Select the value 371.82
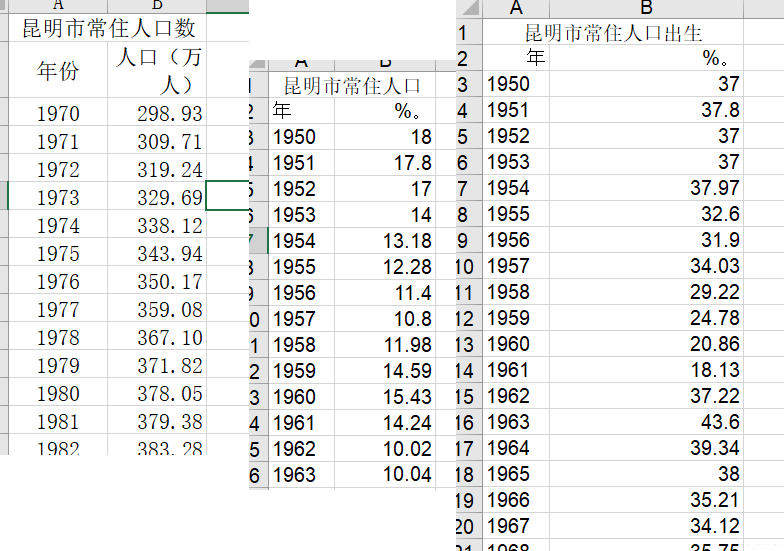Image resolution: width=784 pixels, height=551 pixels. click(x=157, y=364)
